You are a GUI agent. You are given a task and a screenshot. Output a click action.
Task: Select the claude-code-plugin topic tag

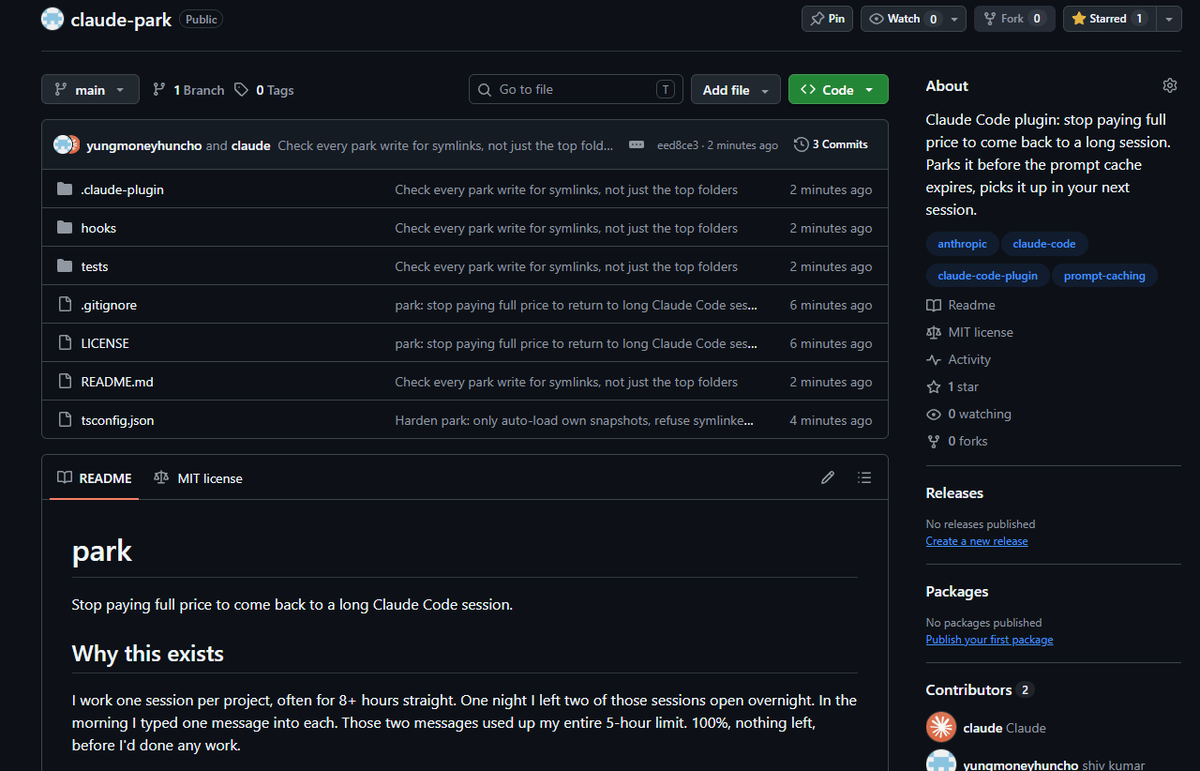click(x=988, y=276)
